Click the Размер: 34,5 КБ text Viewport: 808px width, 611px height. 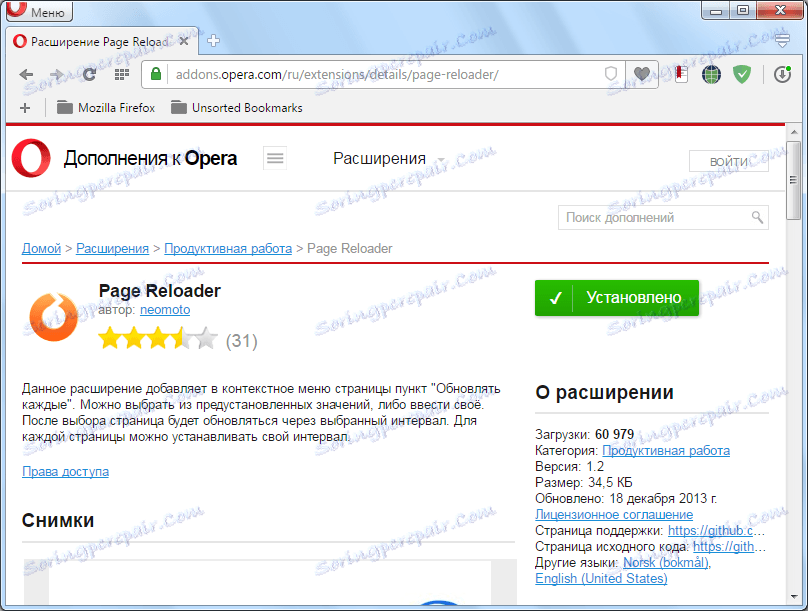[x=583, y=483]
